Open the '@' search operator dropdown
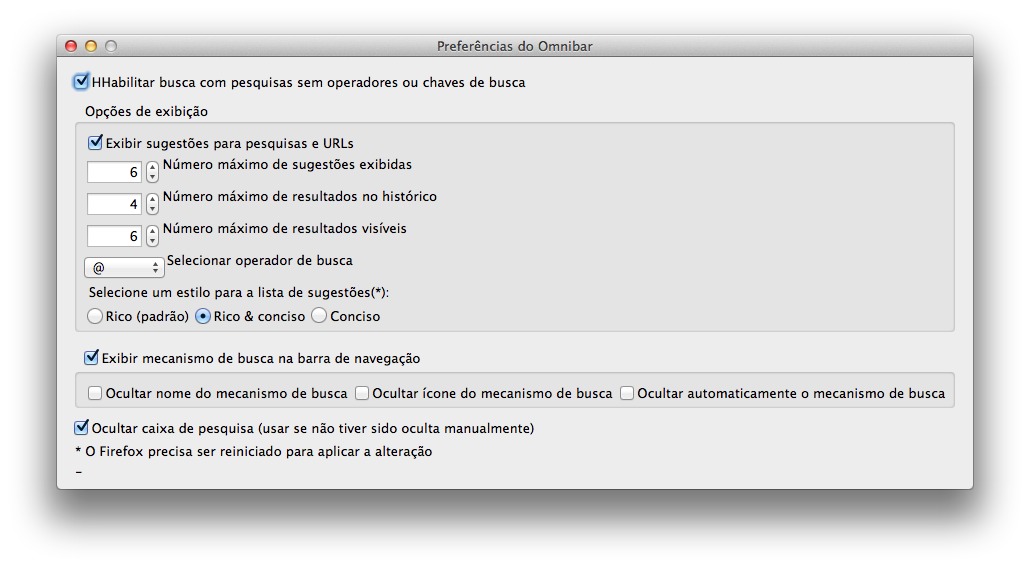The width and height of the screenshot is (1030, 568). pyautogui.click(x=124, y=267)
